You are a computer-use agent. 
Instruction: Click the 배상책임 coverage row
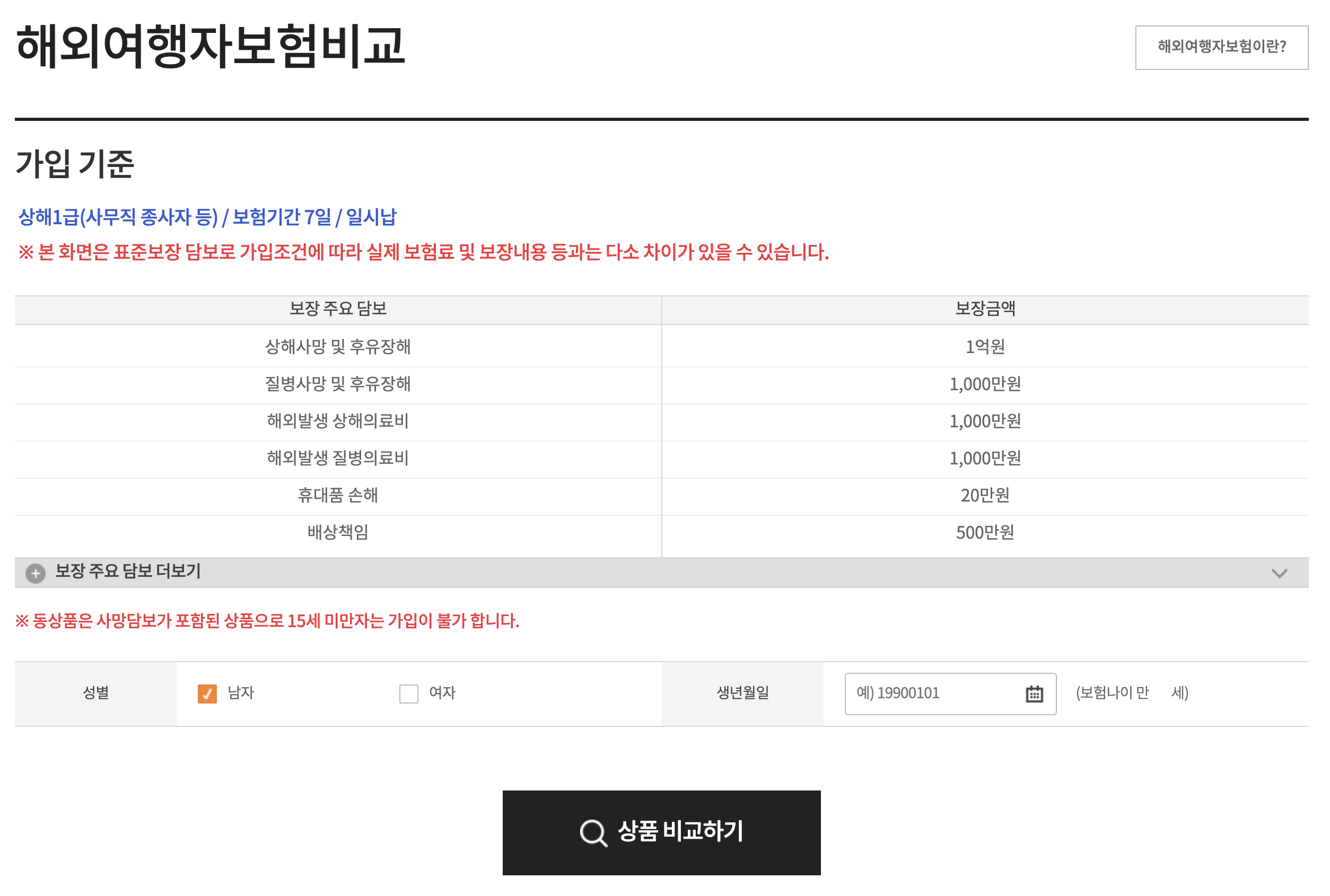(x=338, y=533)
